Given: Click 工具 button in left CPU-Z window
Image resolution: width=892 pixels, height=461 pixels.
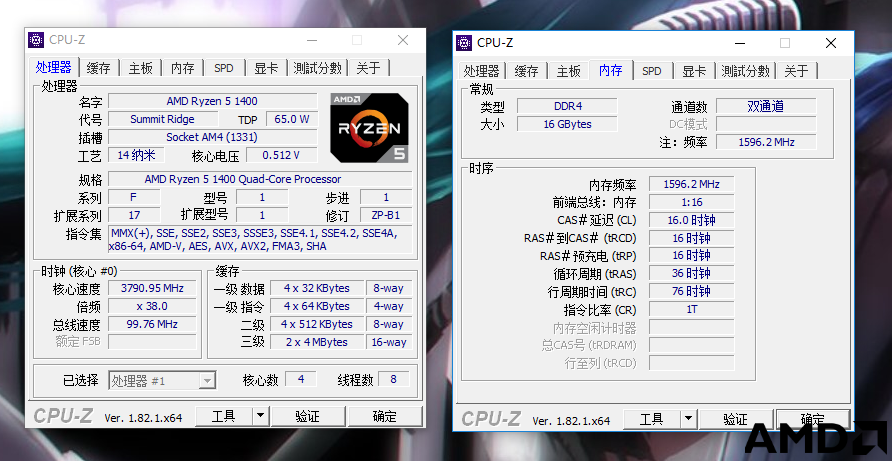Looking at the screenshot, I should click(x=224, y=417).
